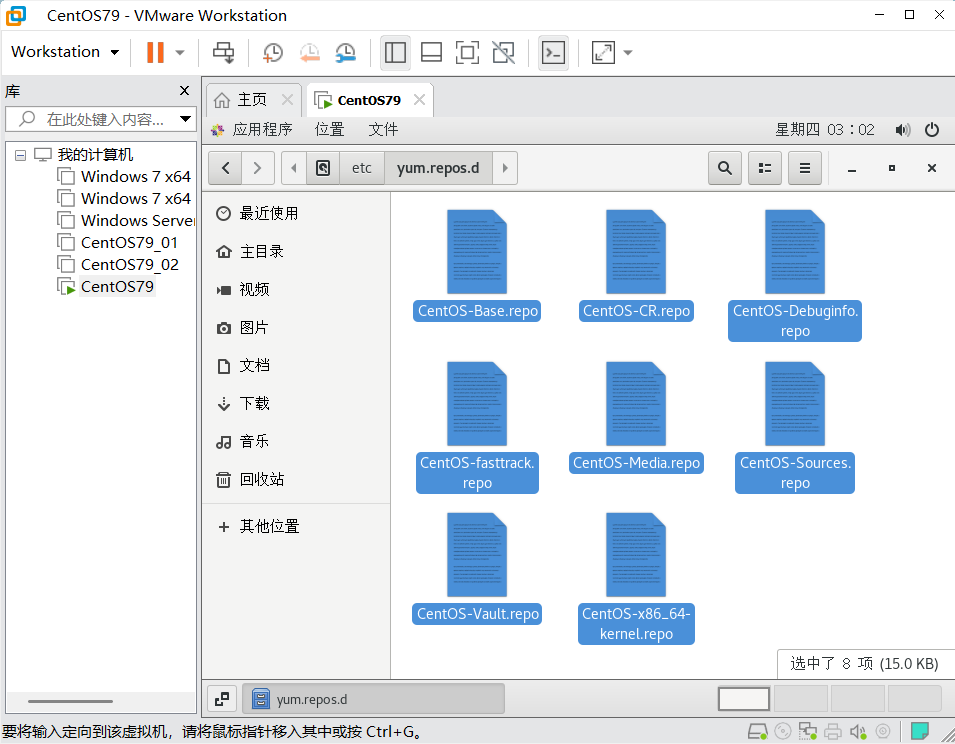Take a snapshot of this VM
Image resolution: width=955 pixels, height=744 pixels.
(272, 52)
